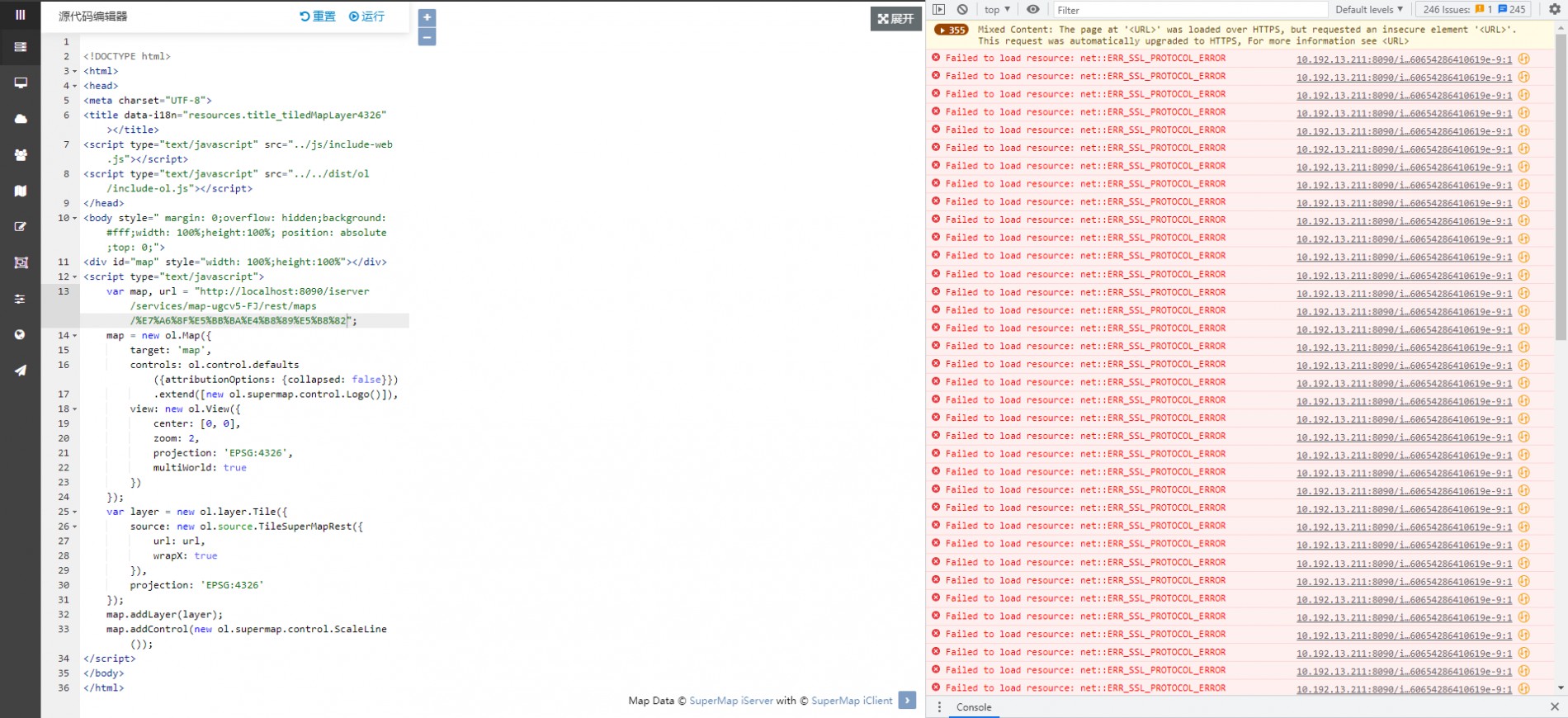
Task: Open the object group sidebar icon
Action: click(x=20, y=262)
